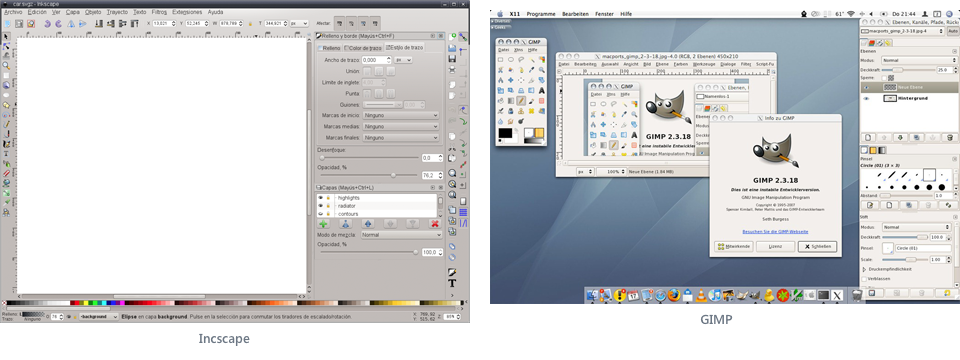Select rectangle select tool in GIMP toolbox
Viewport: 960px width, 360px height.
[501, 60]
